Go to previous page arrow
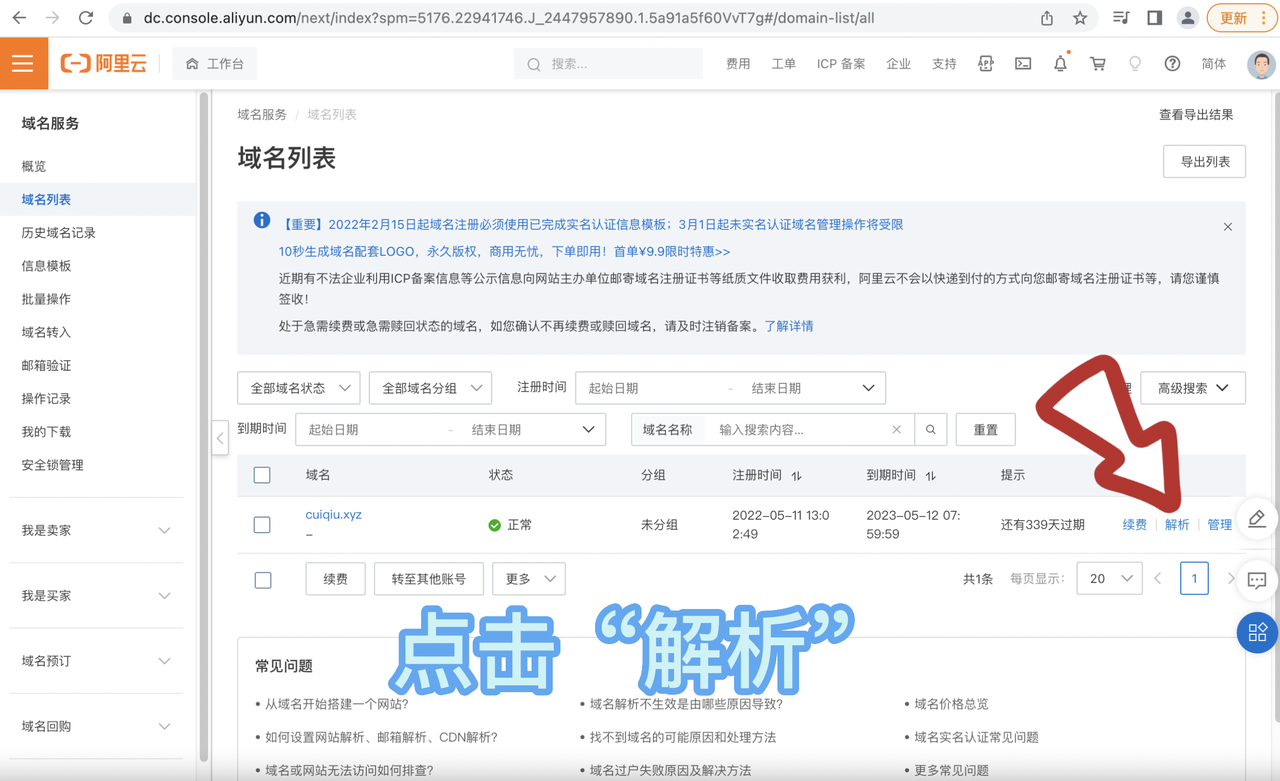Viewport: 1280px width, 781px height. [x=1158, y=579]
